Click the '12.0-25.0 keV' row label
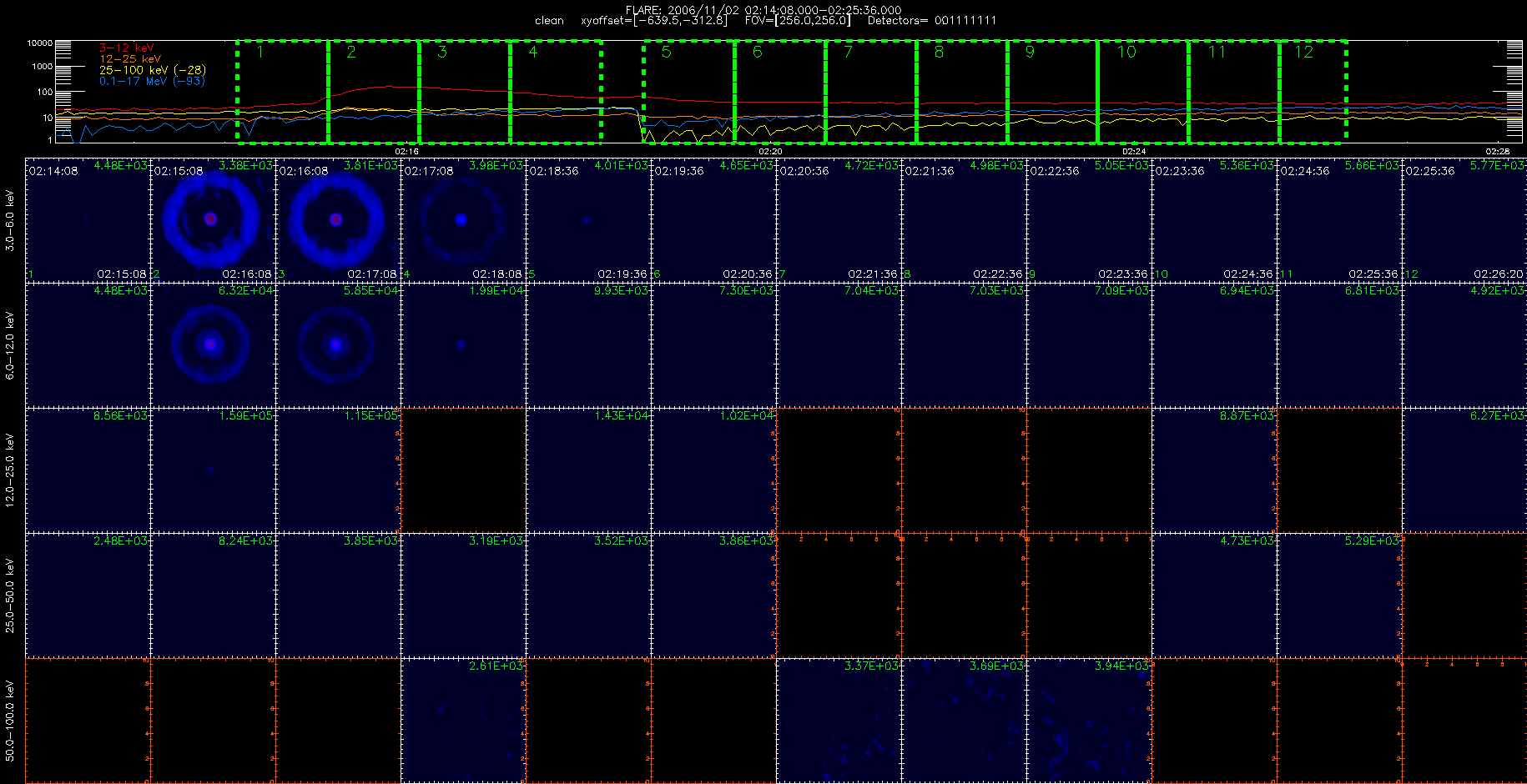The width and height of the screenshot is (1527, 784). pos(10,470)
